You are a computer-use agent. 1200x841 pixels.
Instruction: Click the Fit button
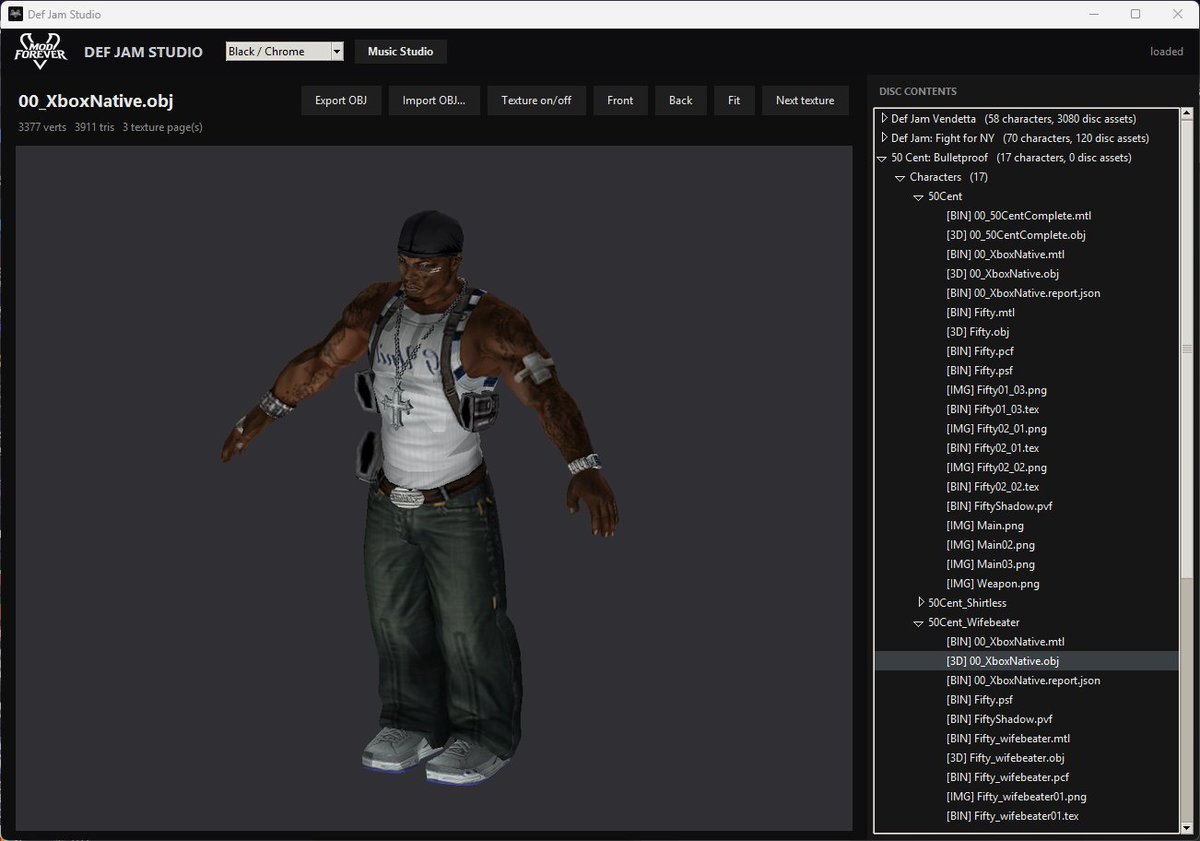[x=734, y=100]
